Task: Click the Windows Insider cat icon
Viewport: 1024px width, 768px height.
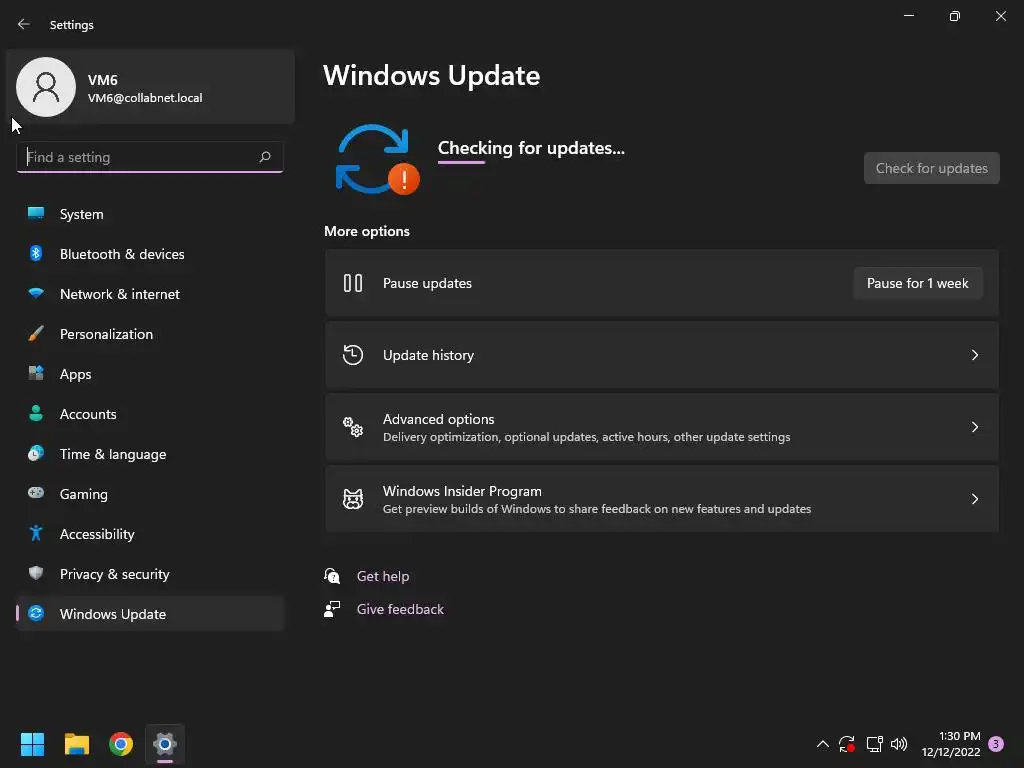Action: point(353,499)
